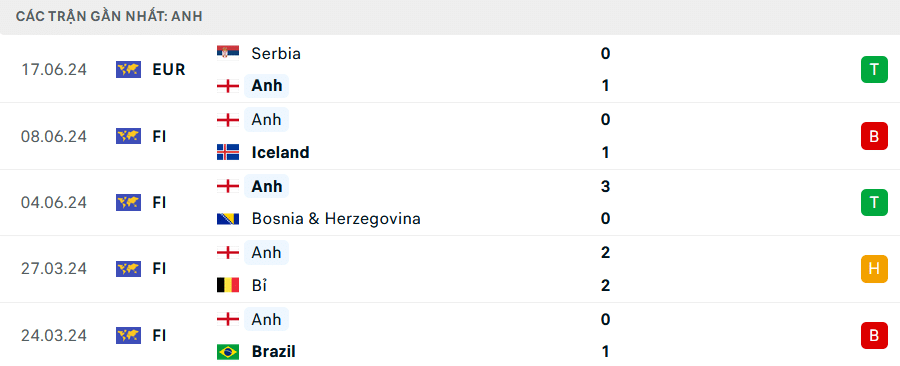
Task: Click the Bosnia & Herzegovina flag icon
Action: pyautogui.click(x=228, y=219)
